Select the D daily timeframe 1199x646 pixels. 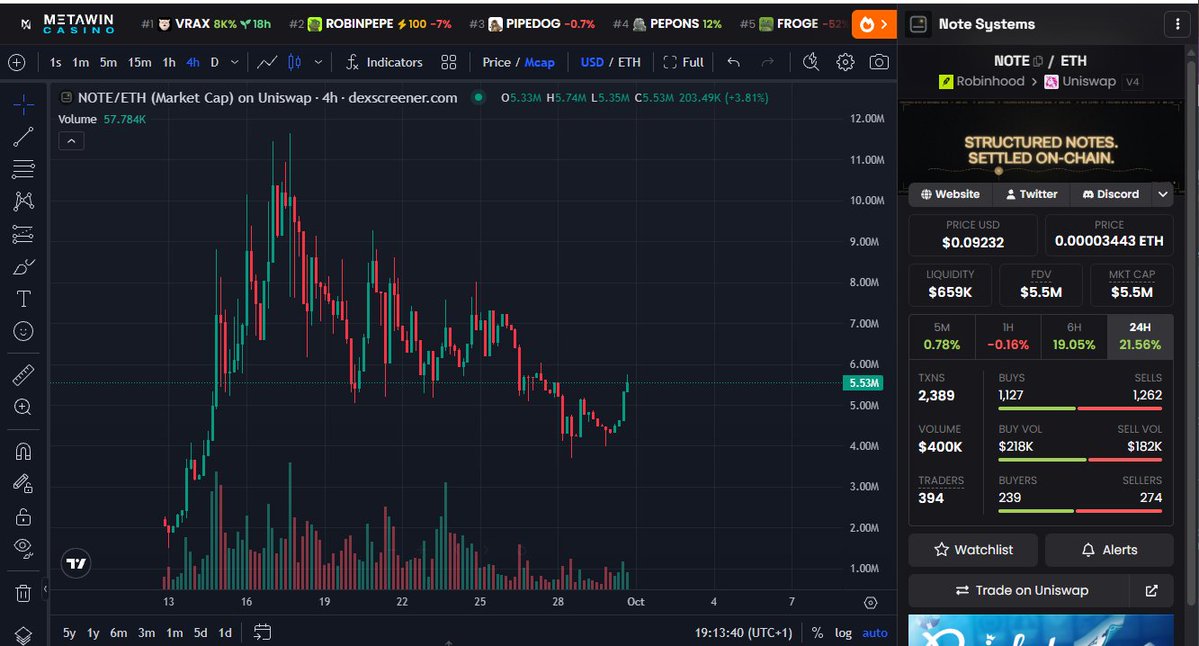215,63
